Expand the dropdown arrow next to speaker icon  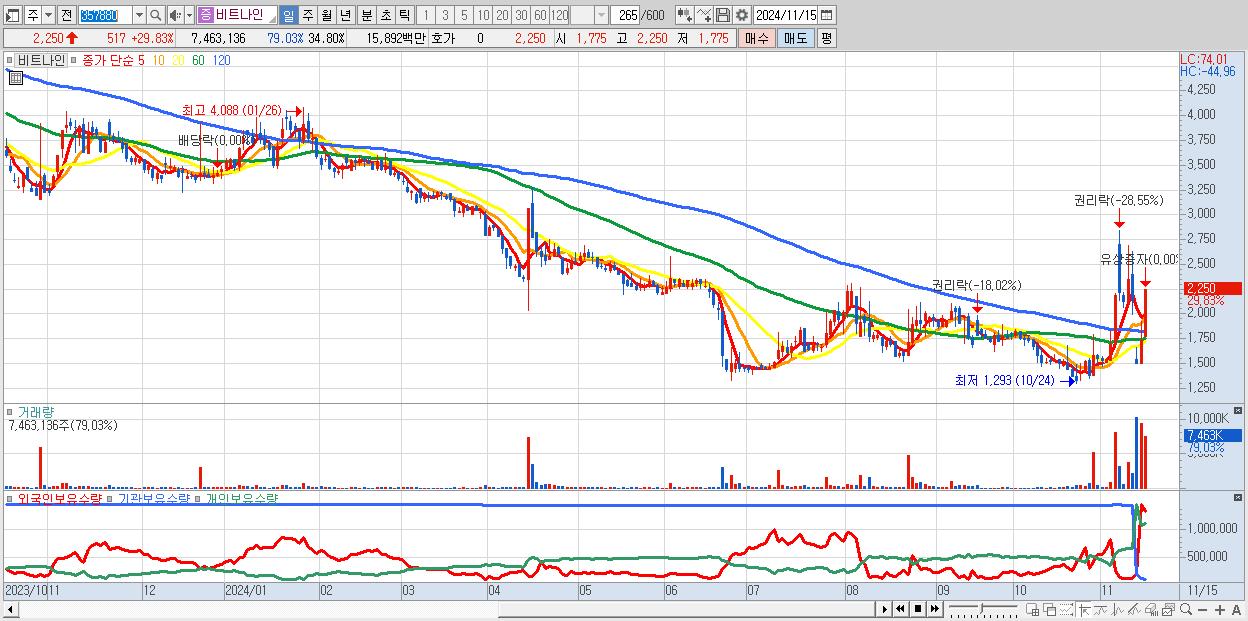click(x=189, y=15)
